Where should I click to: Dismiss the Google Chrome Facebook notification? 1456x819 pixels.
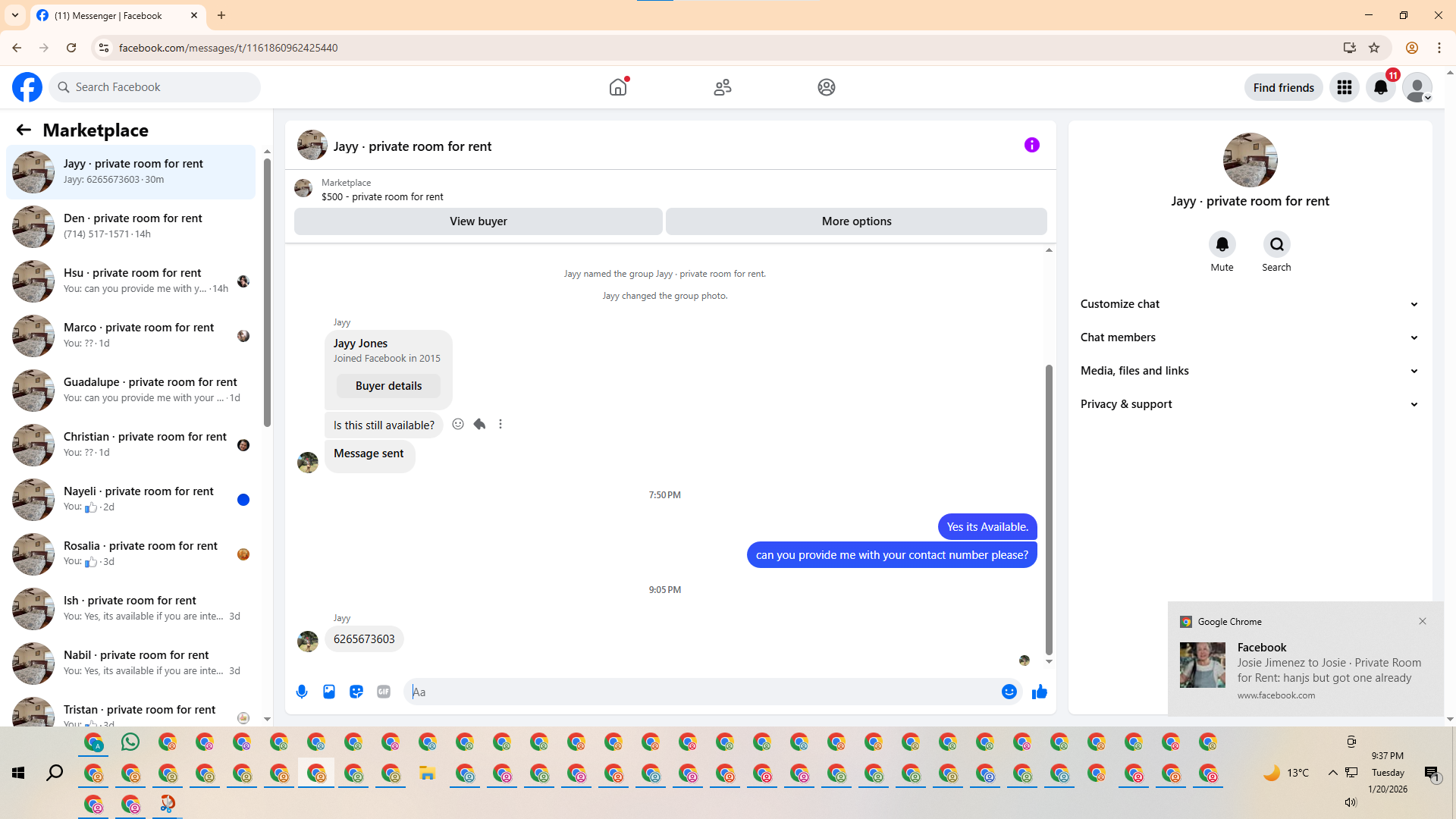(1423, 621)
